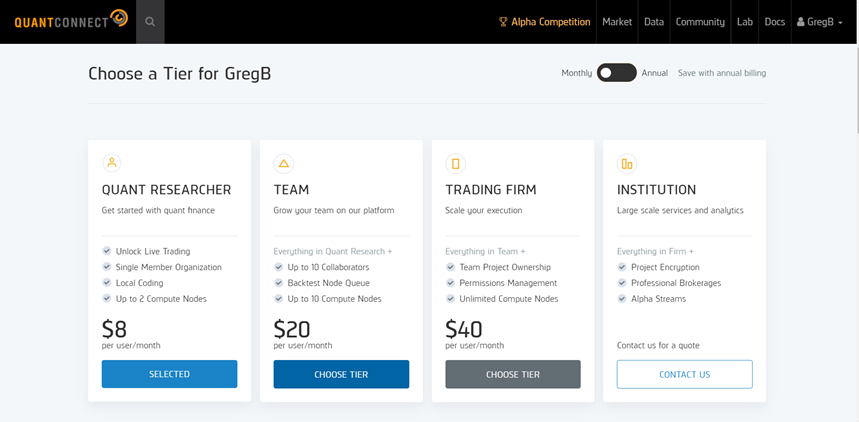Open the Data menu item
Screen dimensions: 859x422
click(654, 22)
